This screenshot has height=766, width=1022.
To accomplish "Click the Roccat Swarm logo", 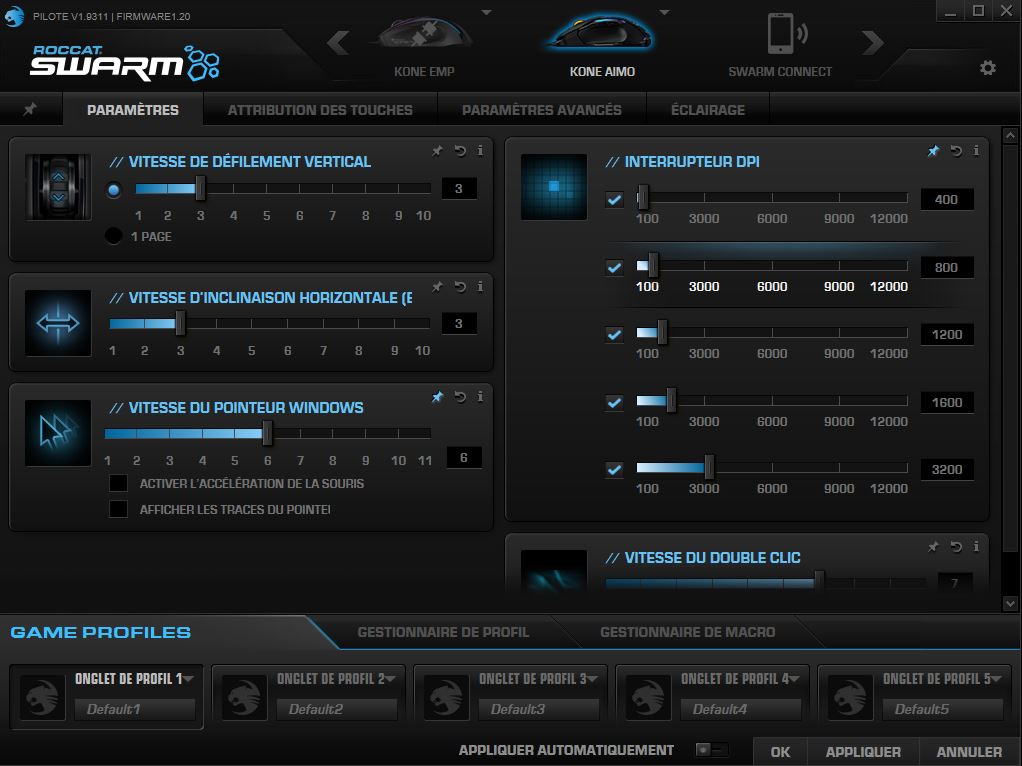I will 125,63.
